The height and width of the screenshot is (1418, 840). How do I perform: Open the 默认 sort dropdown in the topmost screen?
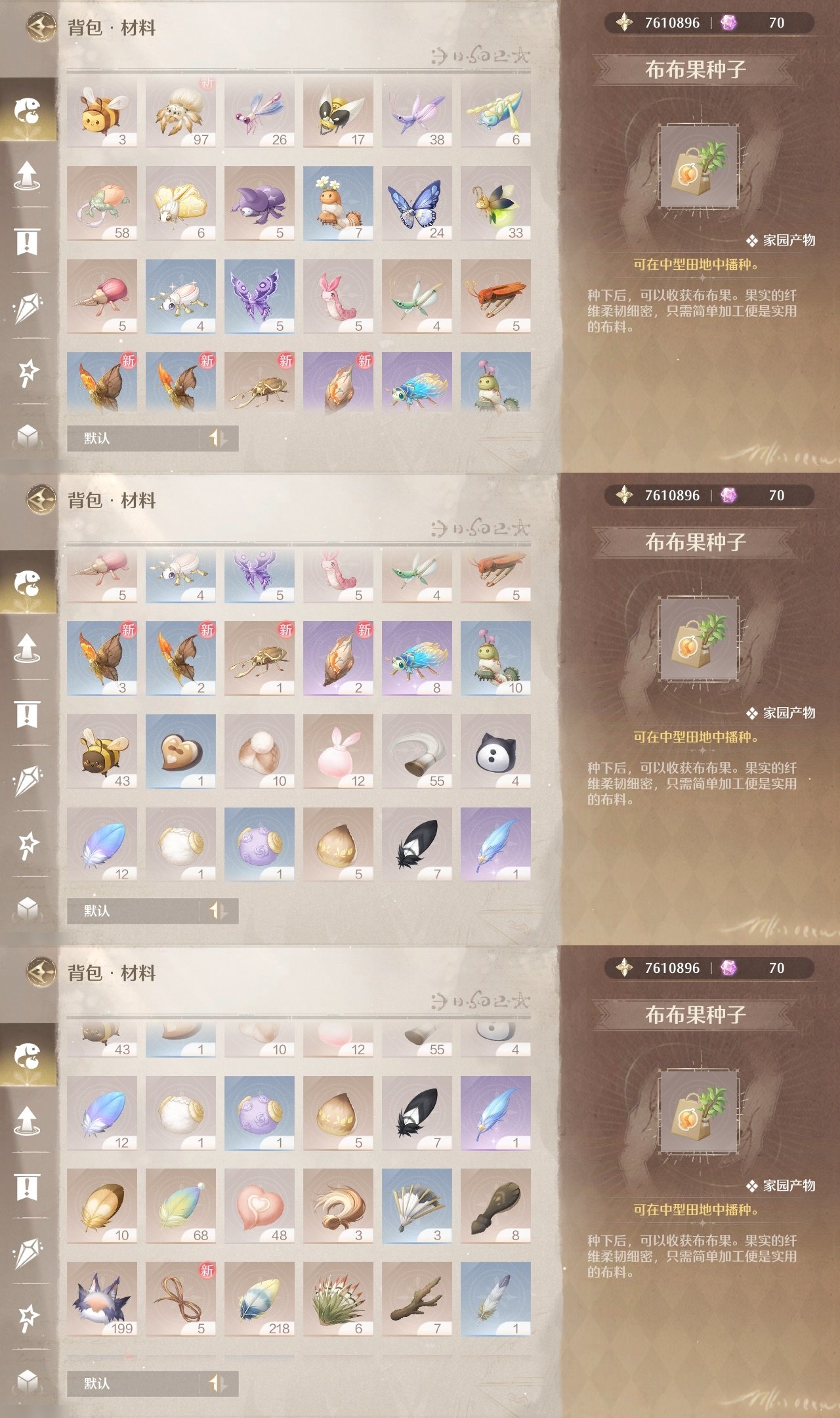click(133, 438)
